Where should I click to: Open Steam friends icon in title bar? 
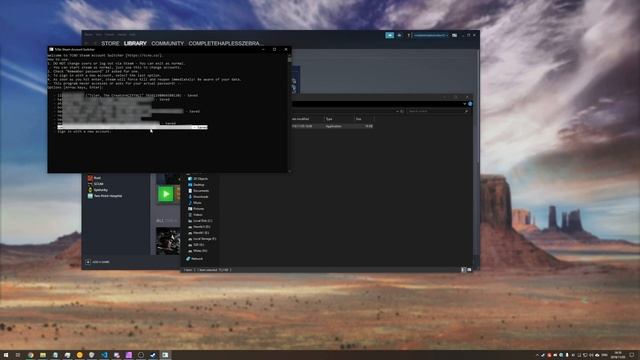[x=399, y=36]
